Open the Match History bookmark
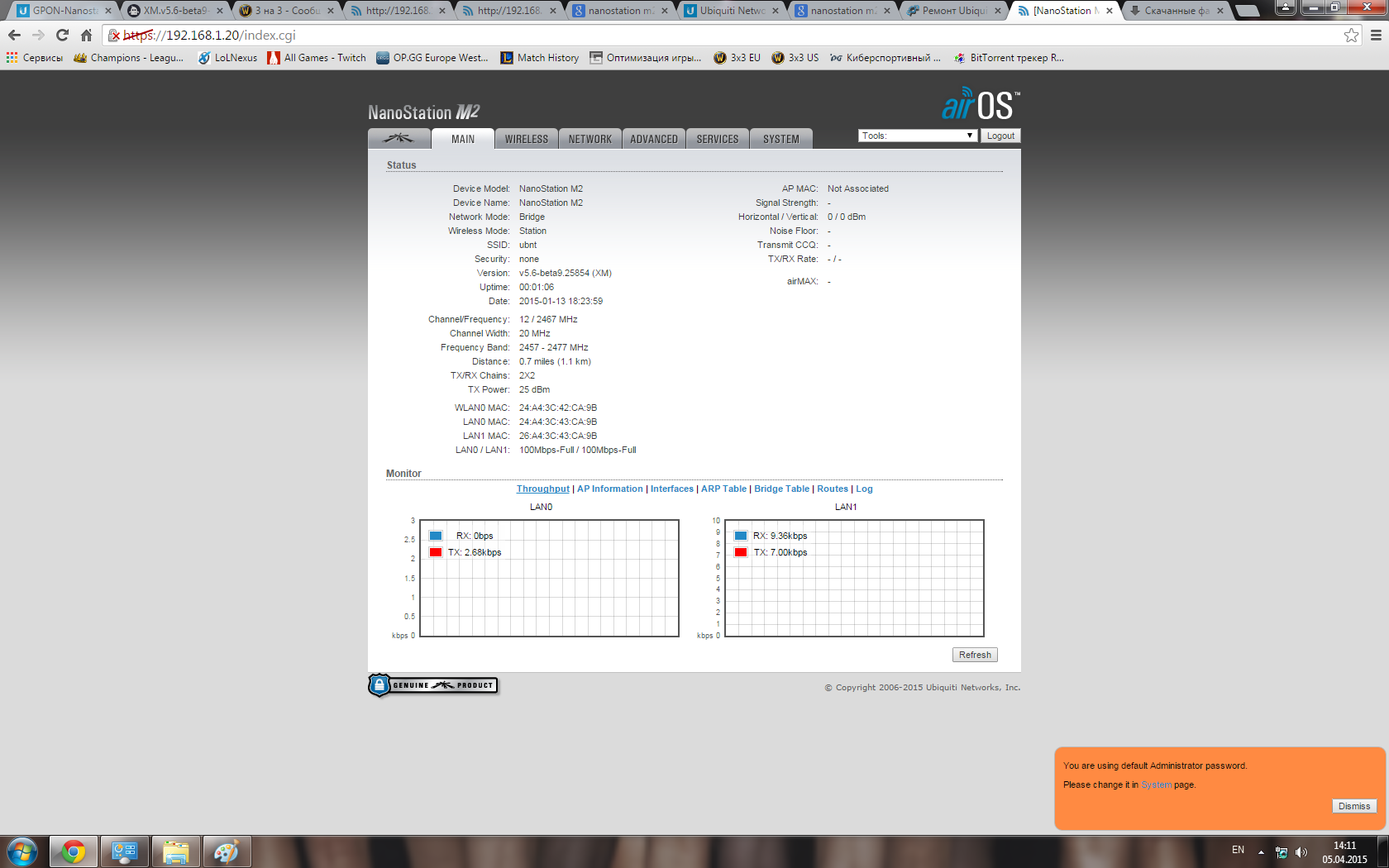1389x868 pixels. [540, 58]
